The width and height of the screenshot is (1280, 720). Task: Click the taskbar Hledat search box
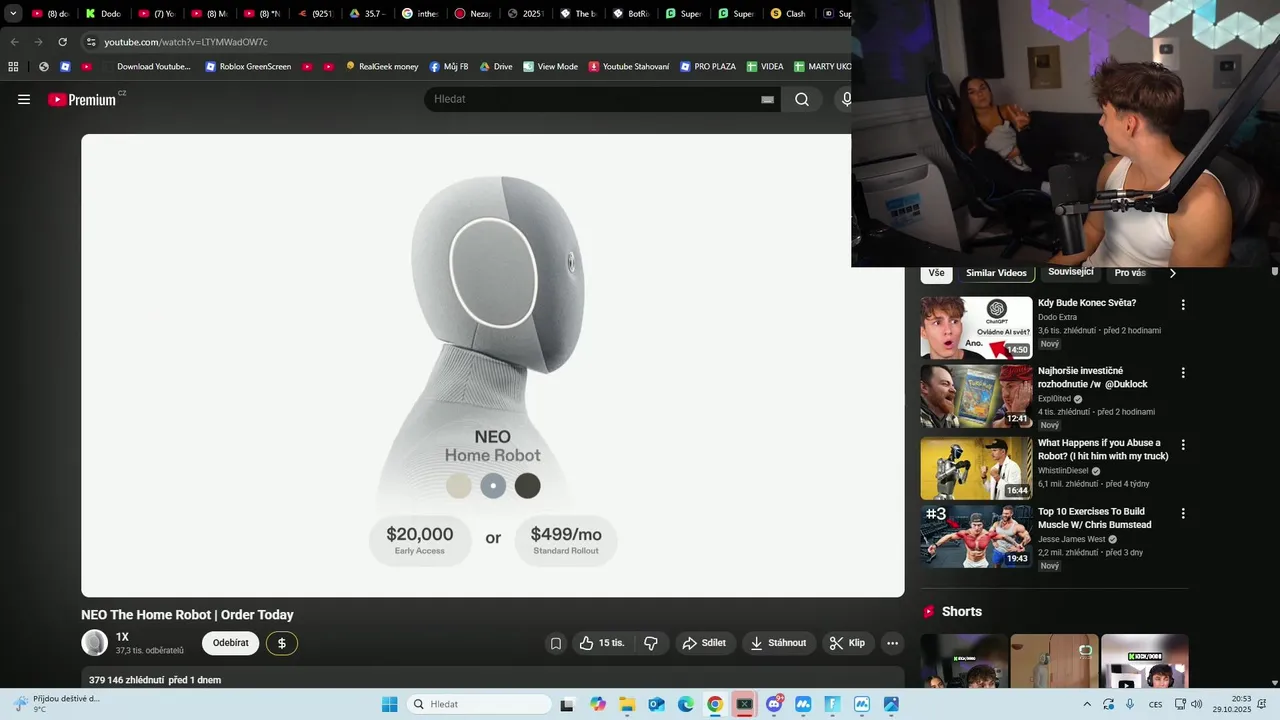pos(481,704)
